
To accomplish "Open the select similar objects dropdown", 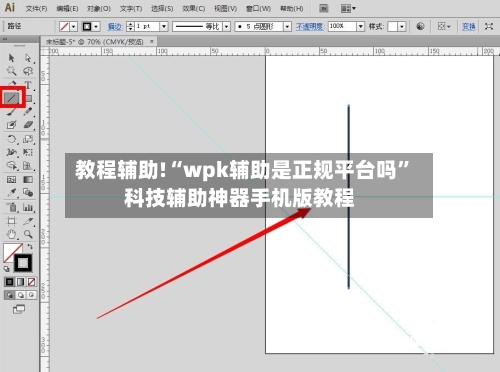I will click(444, 26).
